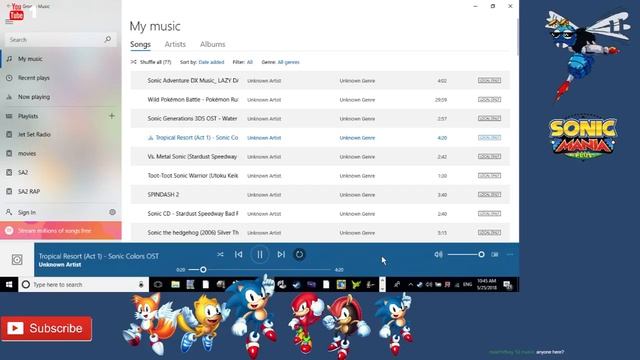Click the song progress seek slider
Screen dimensions: 640x360
pyautogui.click(x=260, y=269)
